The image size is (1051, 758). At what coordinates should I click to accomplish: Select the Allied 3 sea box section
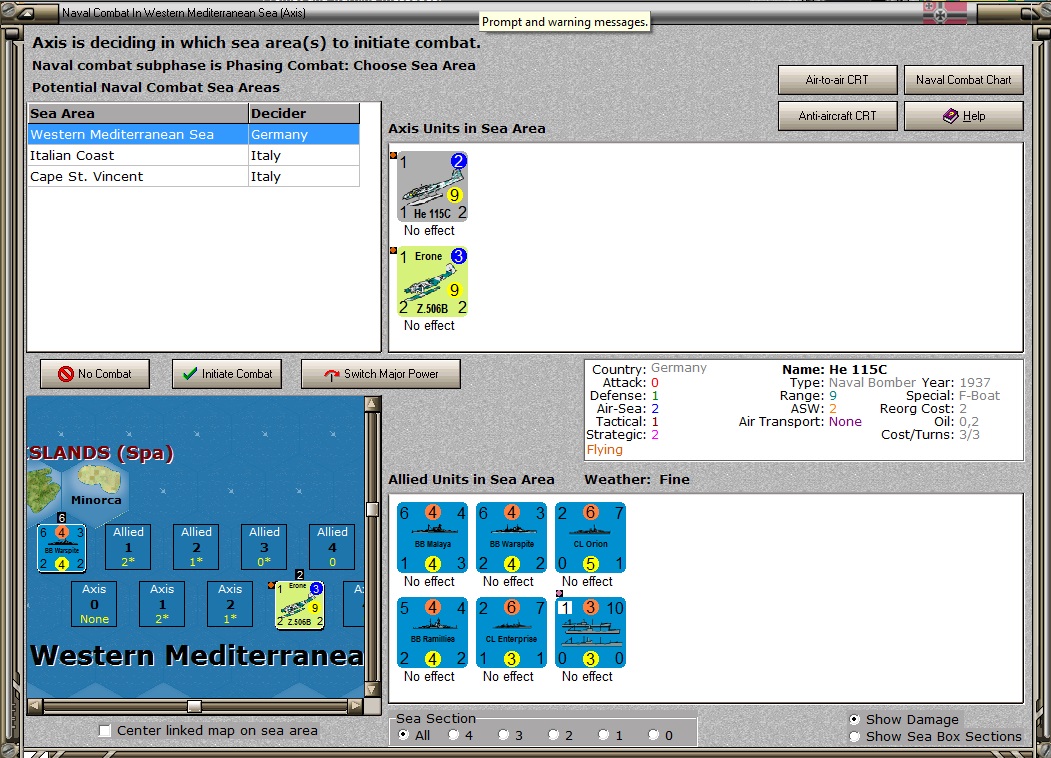pyautogui.click(x=264, y=547)
